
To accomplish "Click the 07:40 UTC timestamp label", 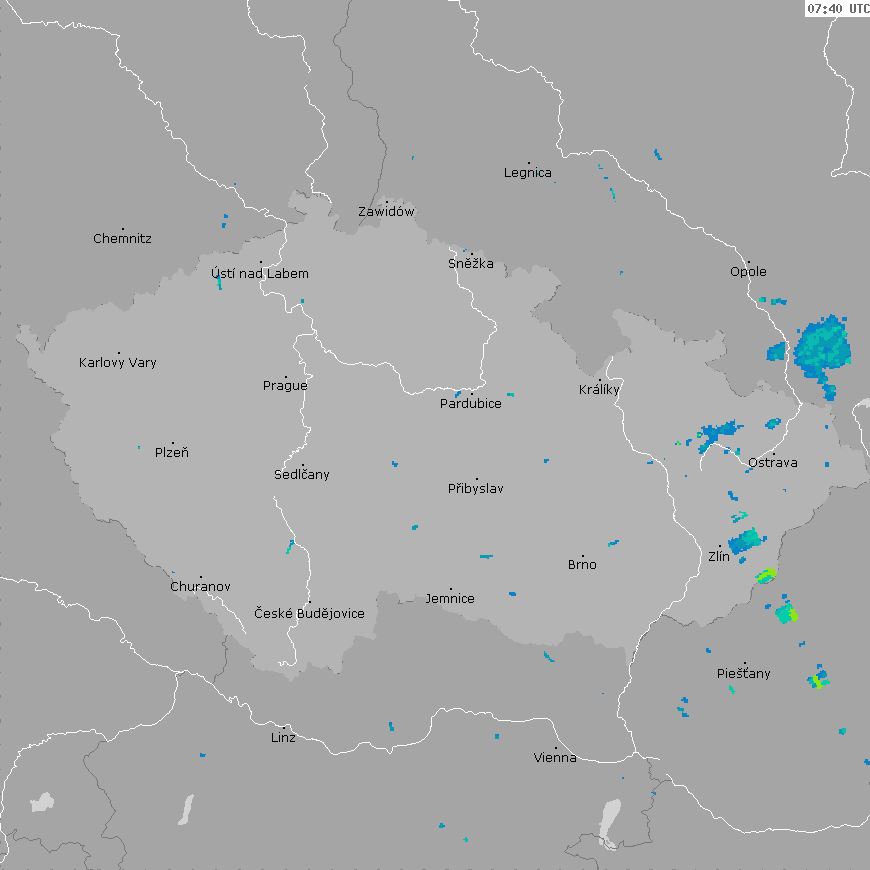I will [x=837, y=8].
